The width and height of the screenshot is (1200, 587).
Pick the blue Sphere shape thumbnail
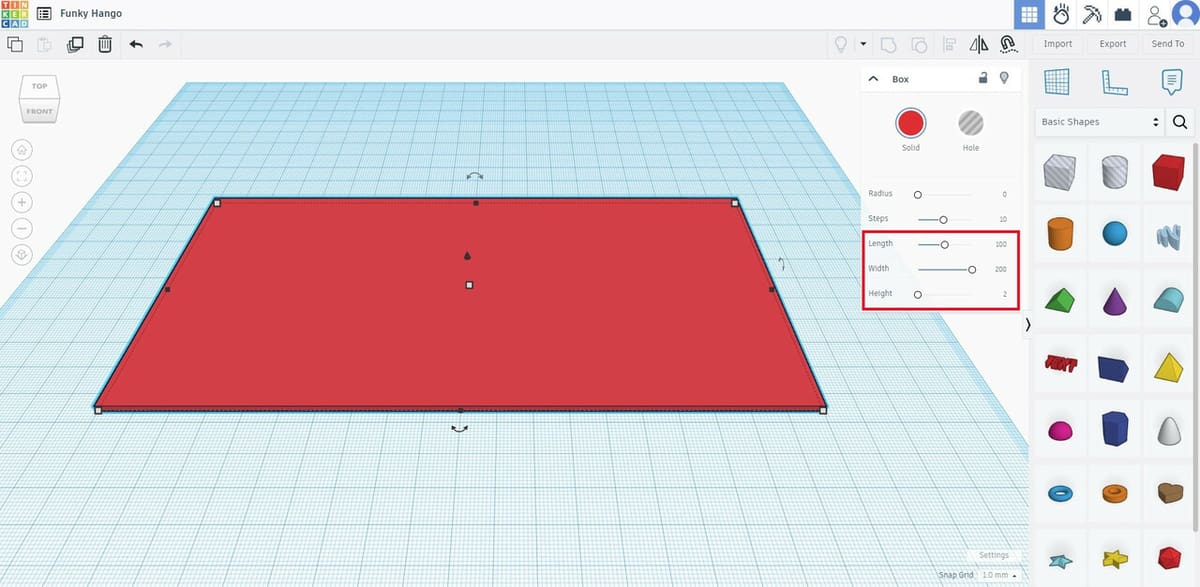1114,234
